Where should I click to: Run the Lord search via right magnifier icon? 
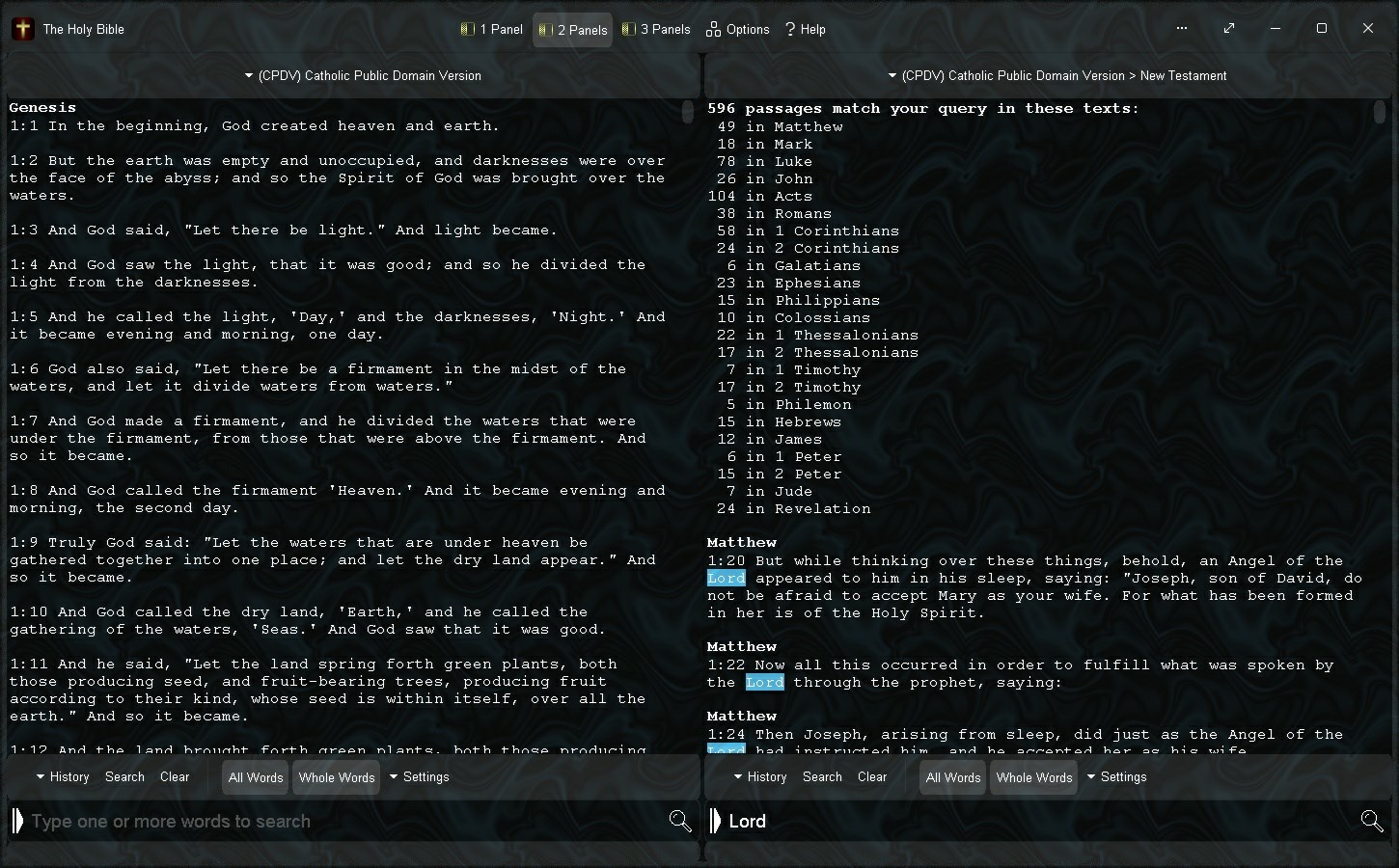(x=1371, y=821)
